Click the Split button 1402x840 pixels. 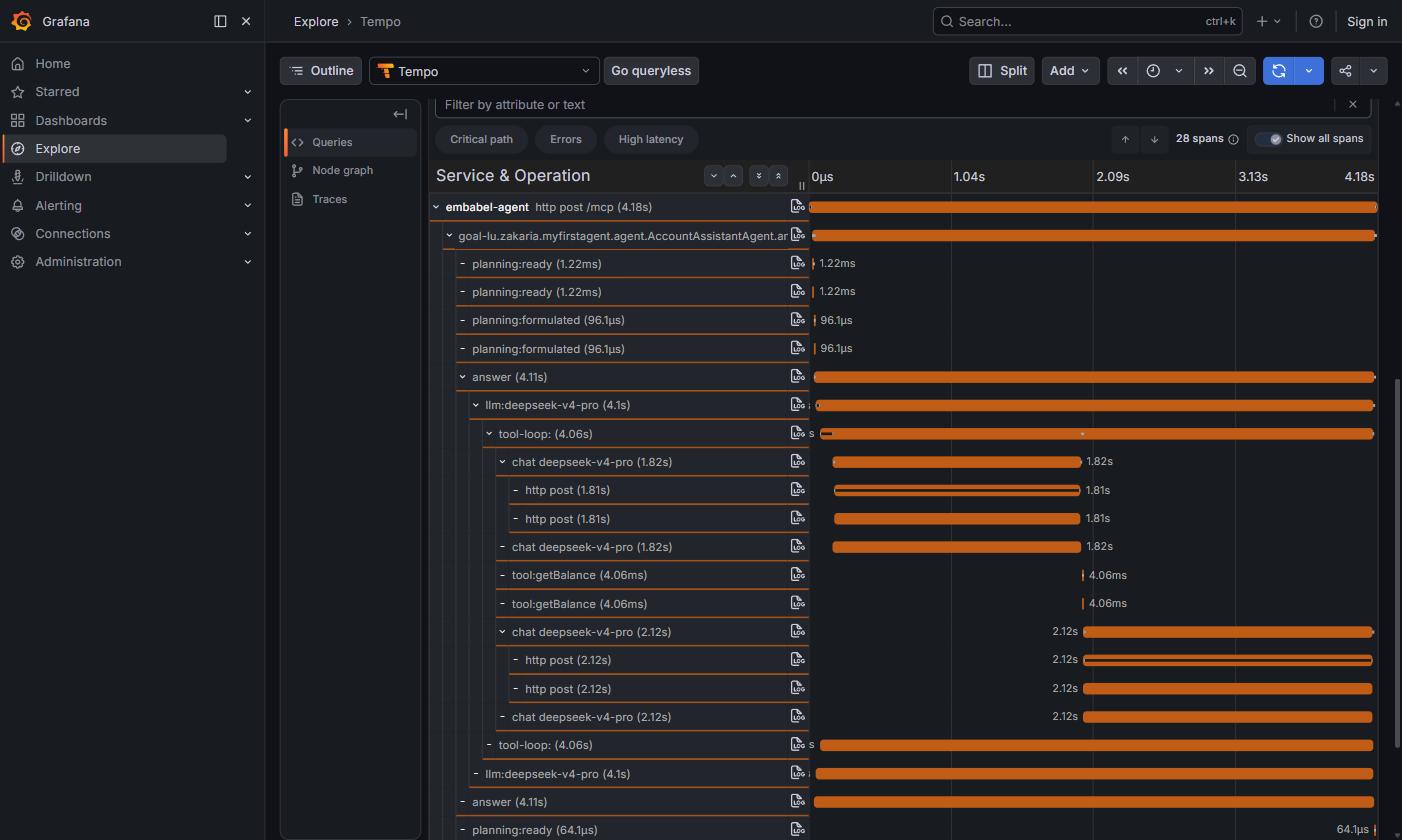tap(1002, 71)
